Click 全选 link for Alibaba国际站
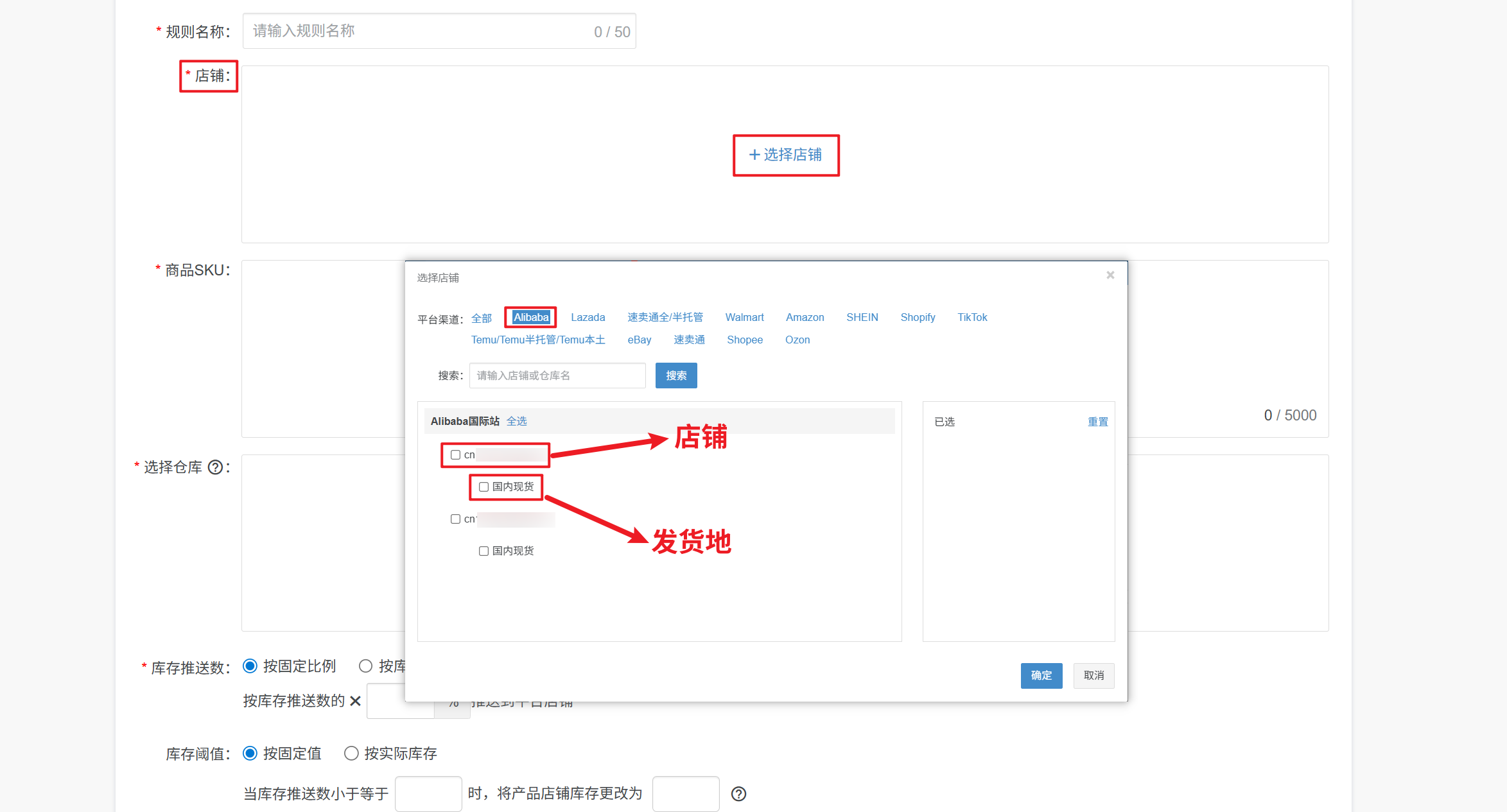1507x812 pixels. click(516, 421)
